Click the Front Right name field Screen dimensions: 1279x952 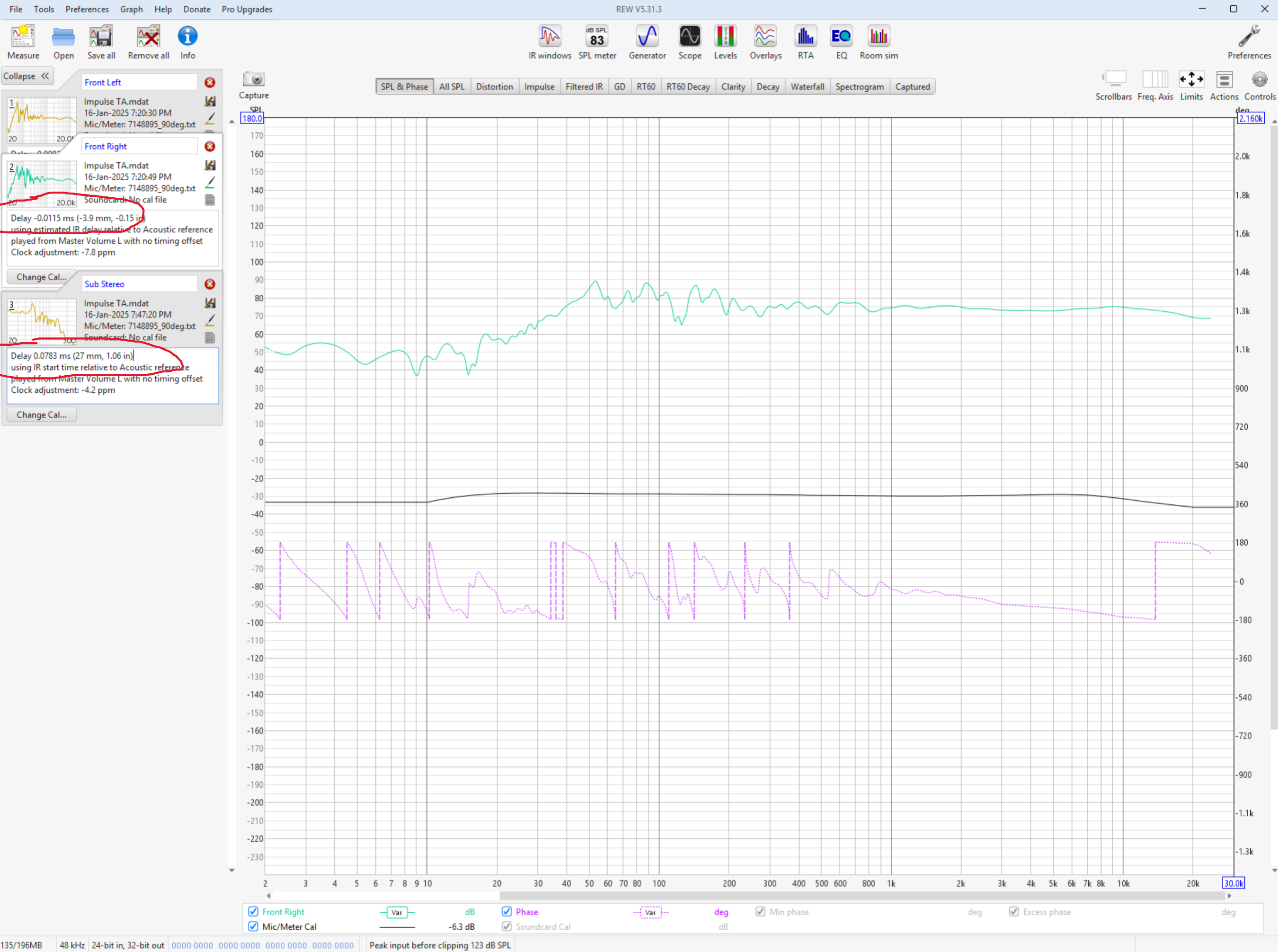coord(139,146)
